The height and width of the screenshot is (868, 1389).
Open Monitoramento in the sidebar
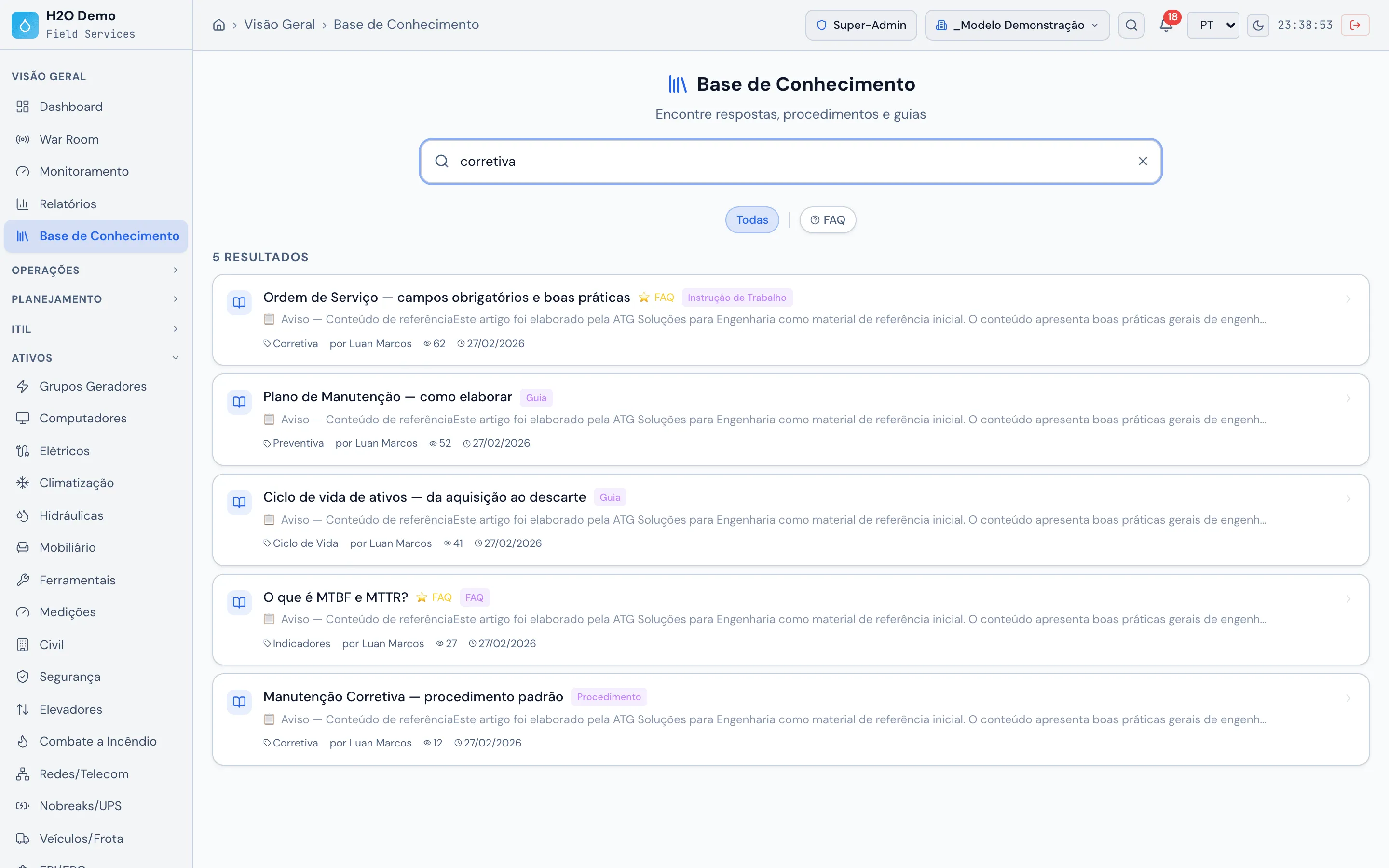[x=96, y=171]
